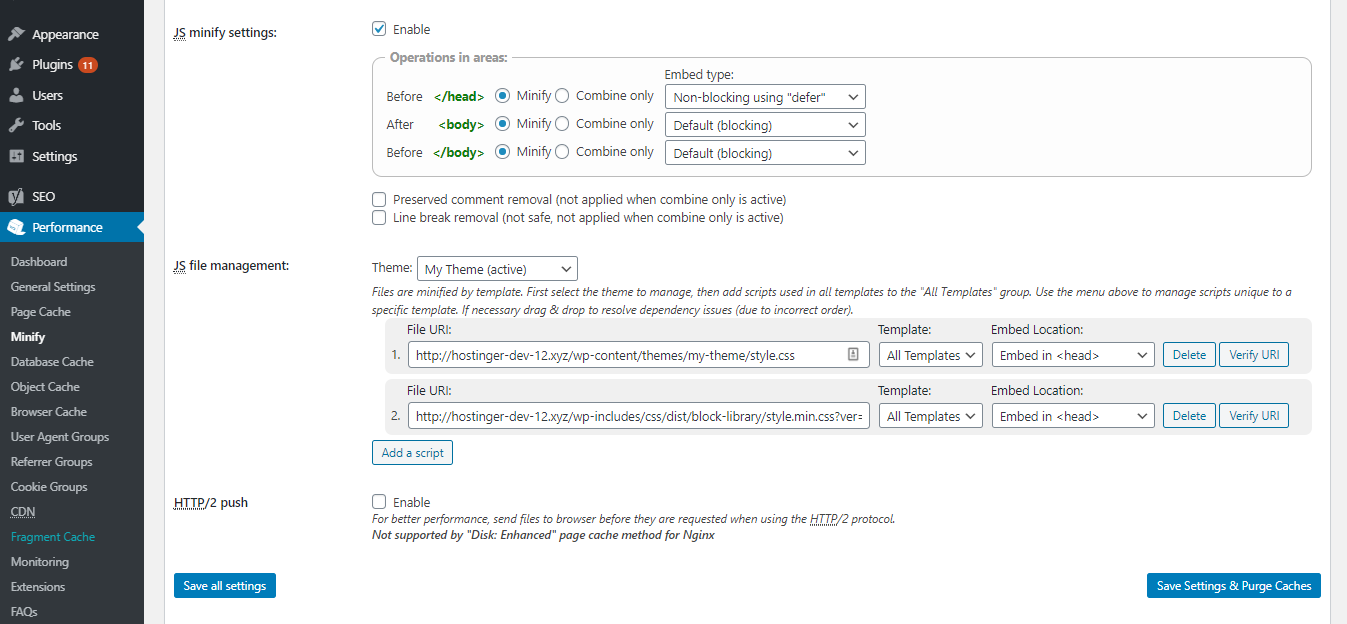Open the Theme selector showing My Theme (active)

pyautogui.click(x=497, y=268)
